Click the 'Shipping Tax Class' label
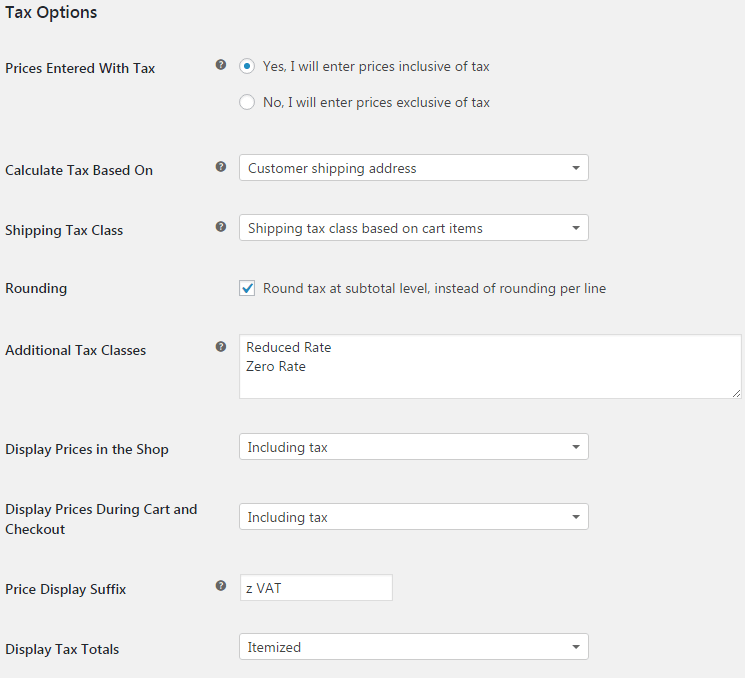Screen dimensions: 745x678 [64, 230]
